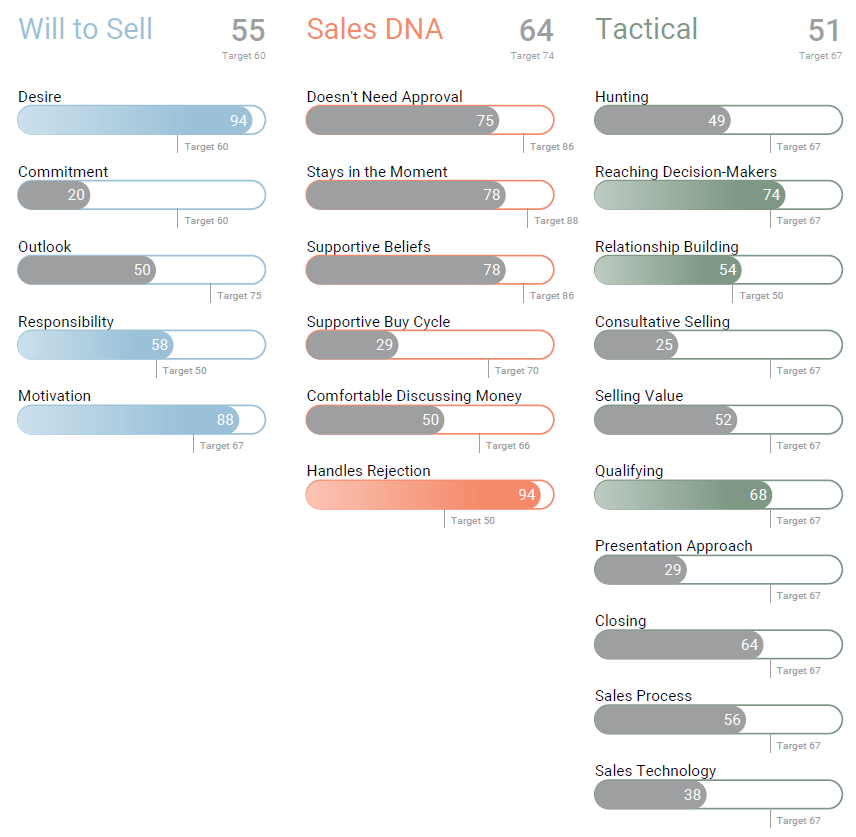Viewport: 856px width, 837px height.
Task: Click the Supportive Buy Cycle bar
Action: (x=429, y=345)
